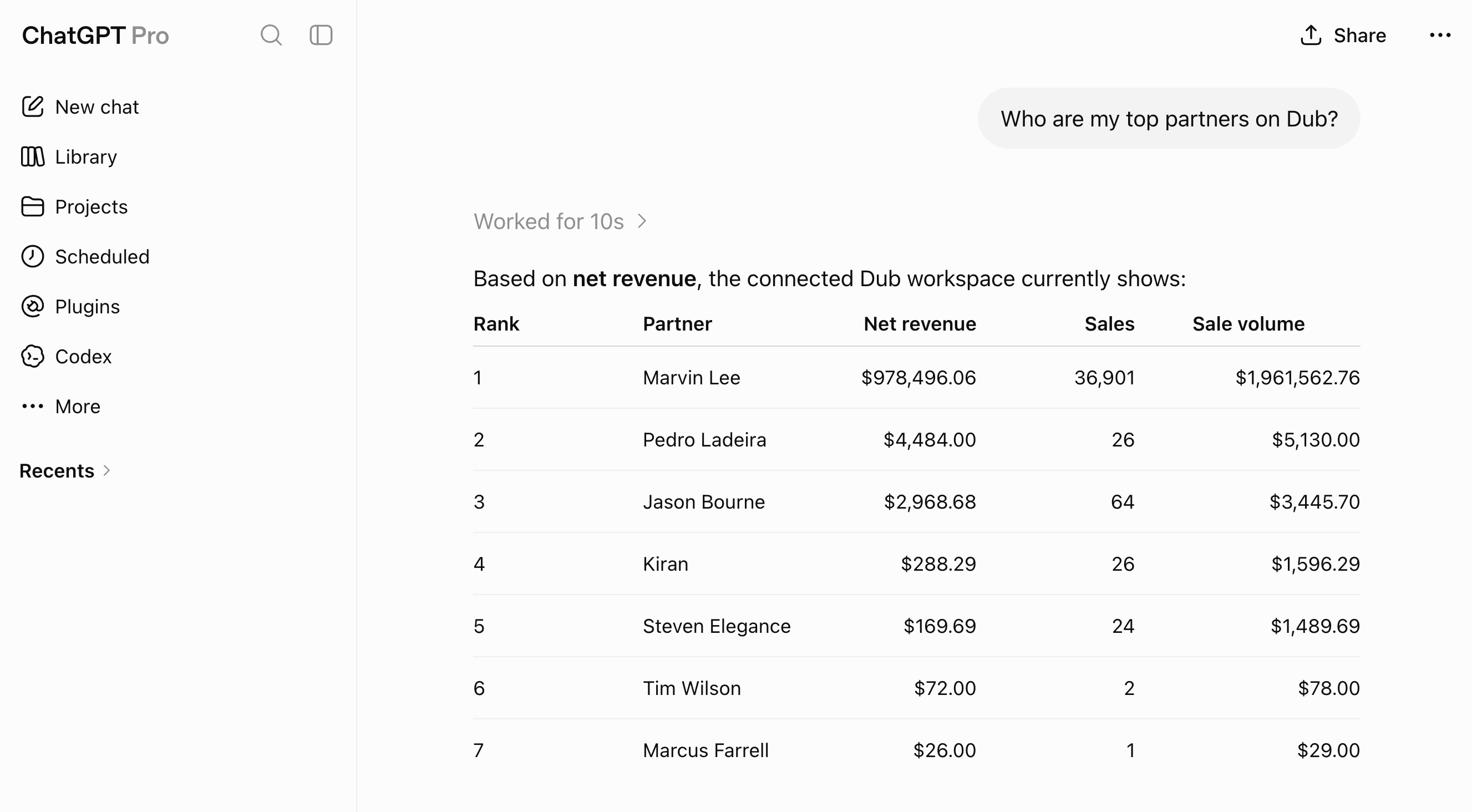Click sale volume '$1,961,562.76'
1472x812 pixels.
1298,378
